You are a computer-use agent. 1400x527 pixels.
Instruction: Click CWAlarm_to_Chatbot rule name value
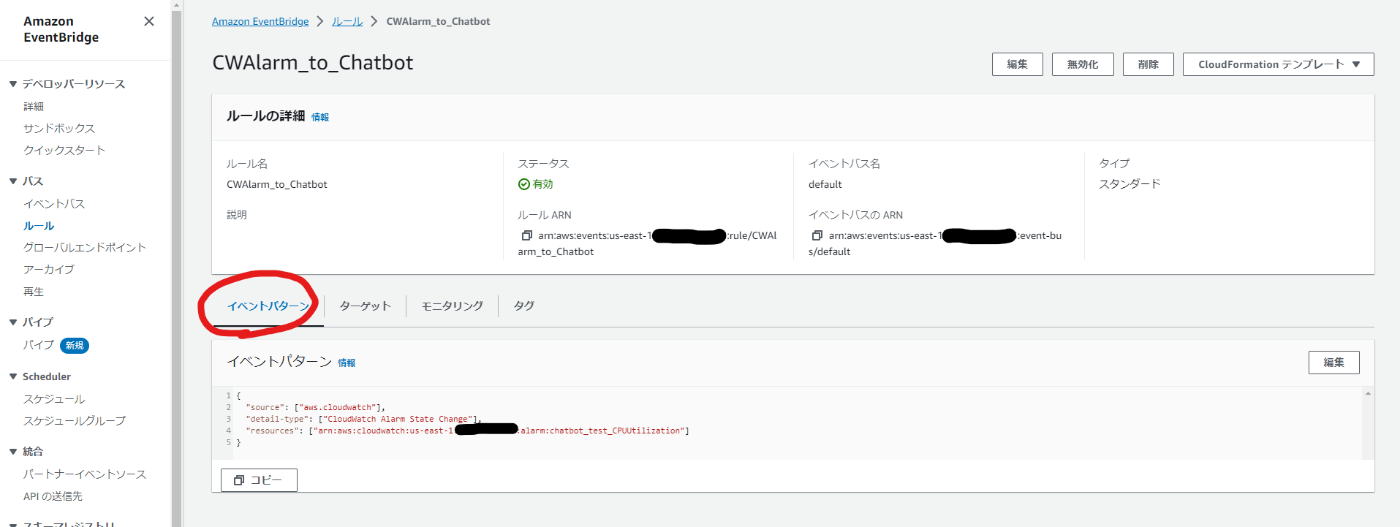click(277, 184)
